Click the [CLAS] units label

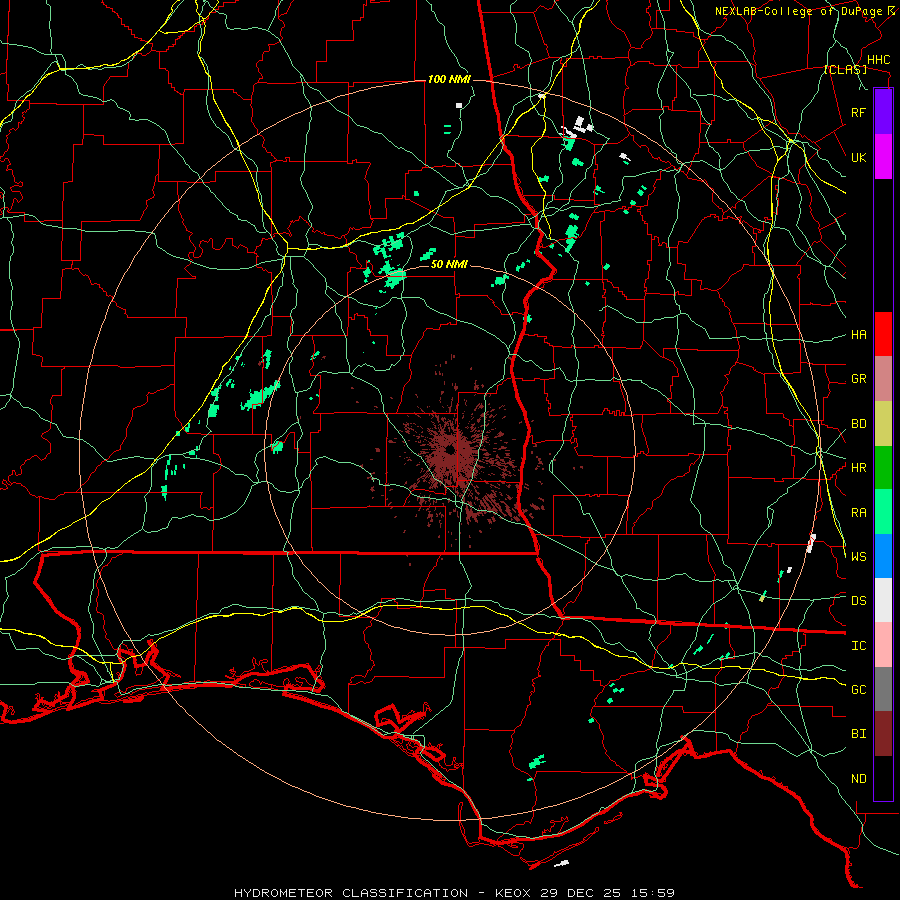pyautogui.click(x=845, y=69)
